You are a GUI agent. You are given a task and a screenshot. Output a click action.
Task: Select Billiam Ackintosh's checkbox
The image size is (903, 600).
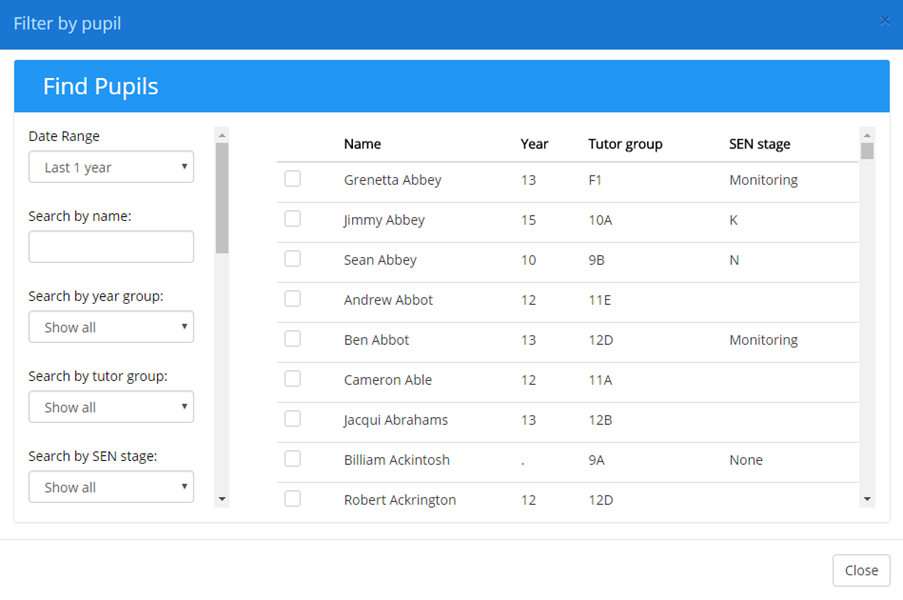(x=292, y=460)
